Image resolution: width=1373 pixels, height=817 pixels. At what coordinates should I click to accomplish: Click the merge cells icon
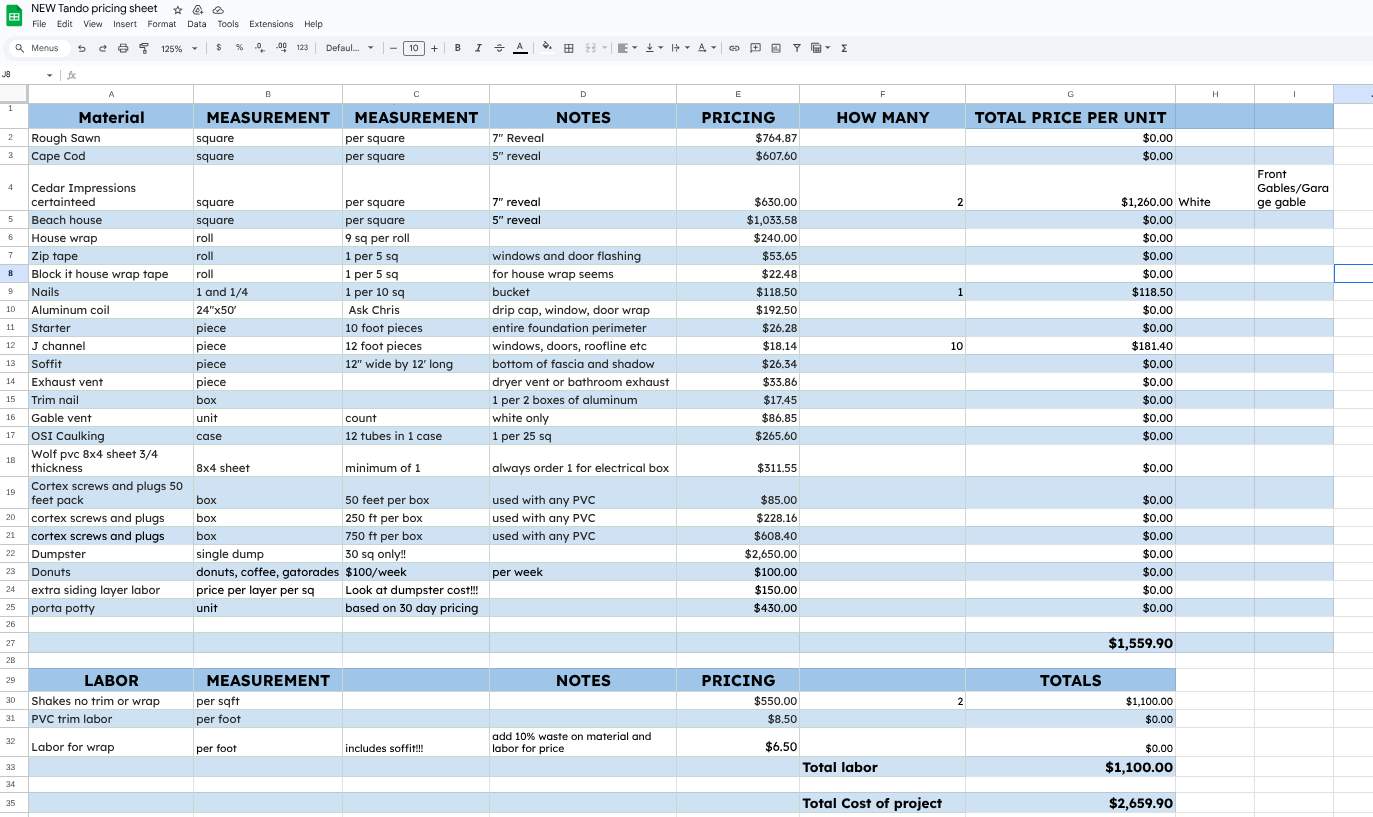(590, 48)
